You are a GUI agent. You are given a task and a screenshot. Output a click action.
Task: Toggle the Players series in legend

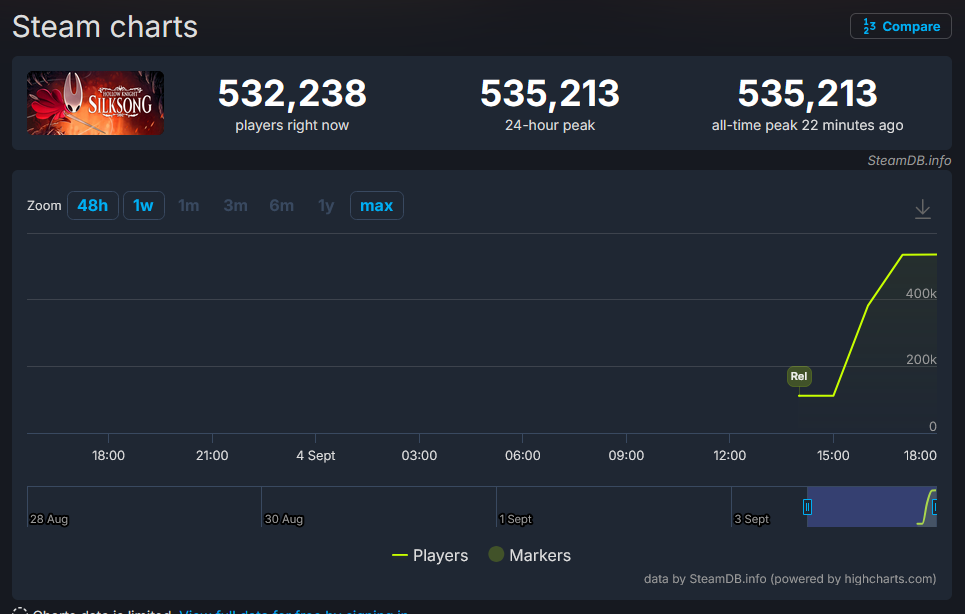tap(430, 556)
